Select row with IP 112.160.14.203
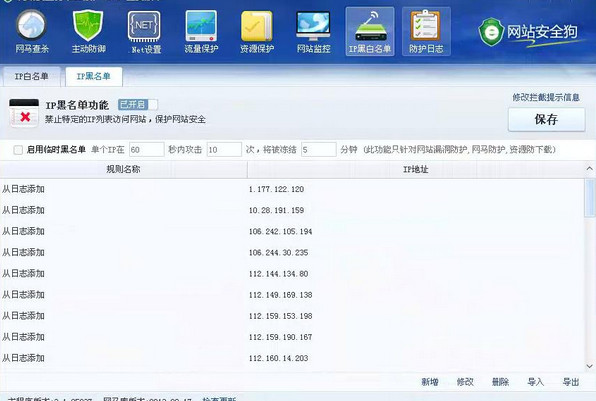 [292, 358]
